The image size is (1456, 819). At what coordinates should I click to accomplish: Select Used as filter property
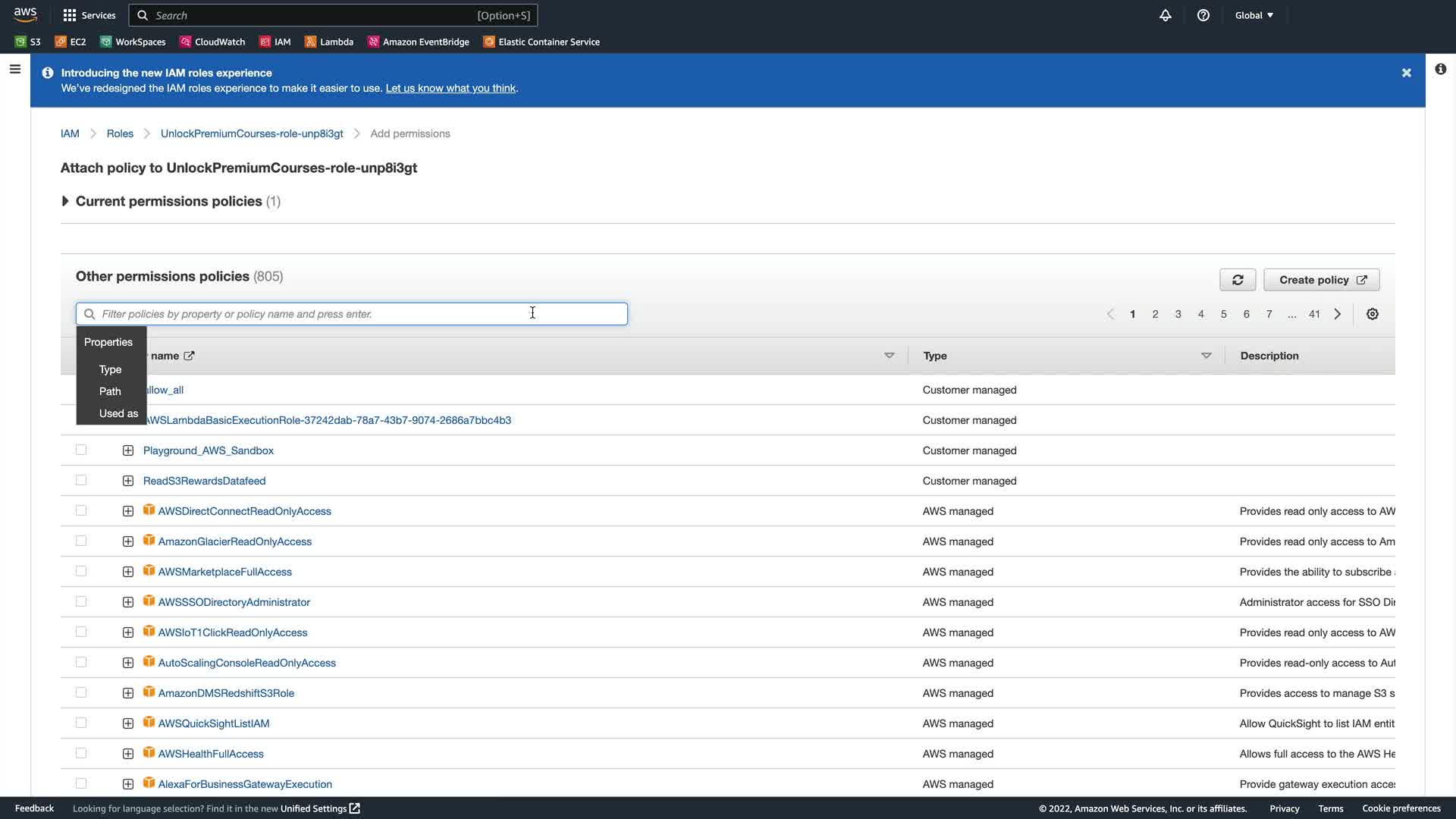coord(118,413)
